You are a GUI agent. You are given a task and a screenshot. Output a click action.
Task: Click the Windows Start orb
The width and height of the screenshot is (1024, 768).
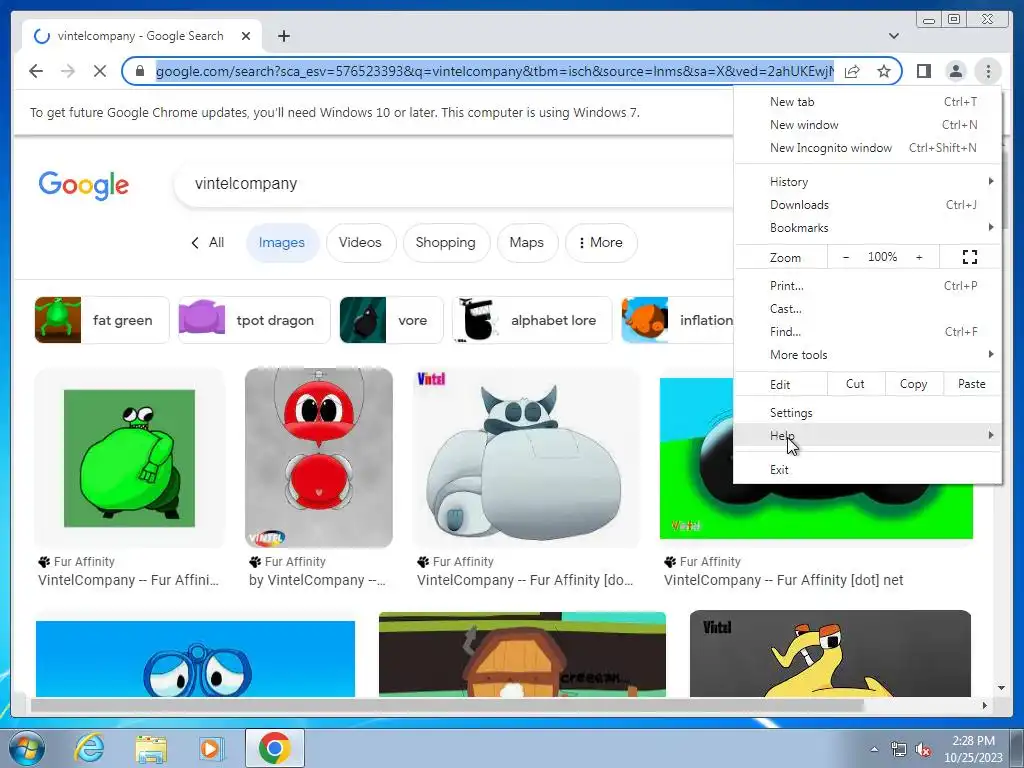click(x=27, y=748)
